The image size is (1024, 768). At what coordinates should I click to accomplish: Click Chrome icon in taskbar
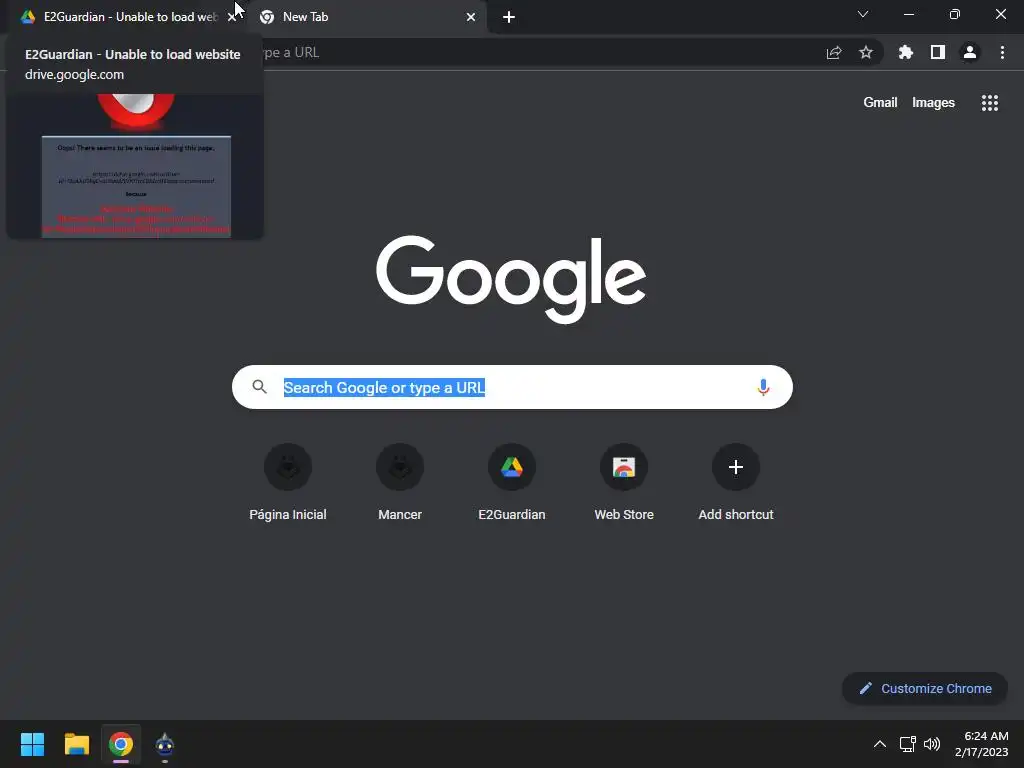pos(121,744)
